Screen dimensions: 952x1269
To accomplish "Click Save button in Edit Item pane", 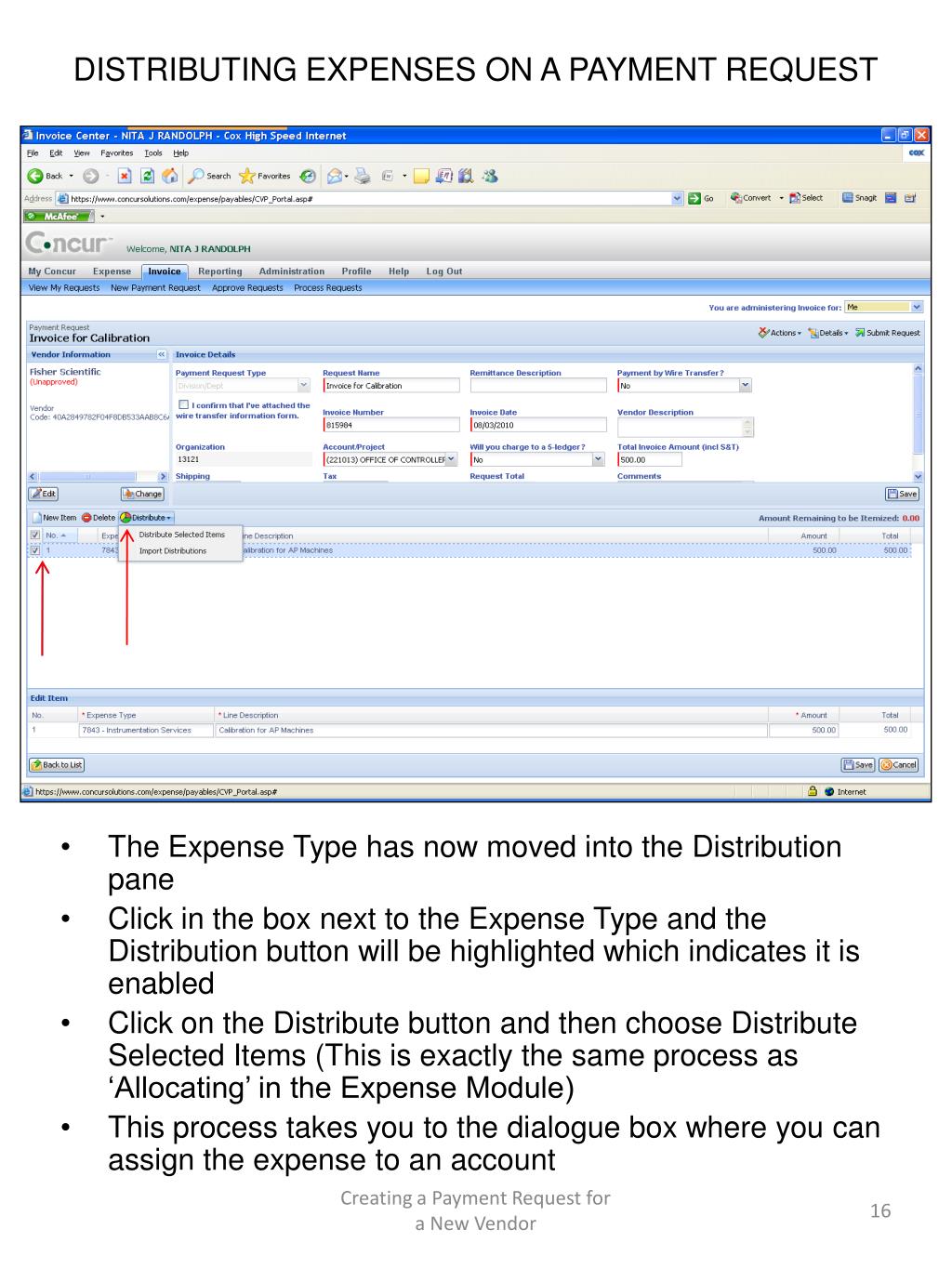I will (858, 765).
